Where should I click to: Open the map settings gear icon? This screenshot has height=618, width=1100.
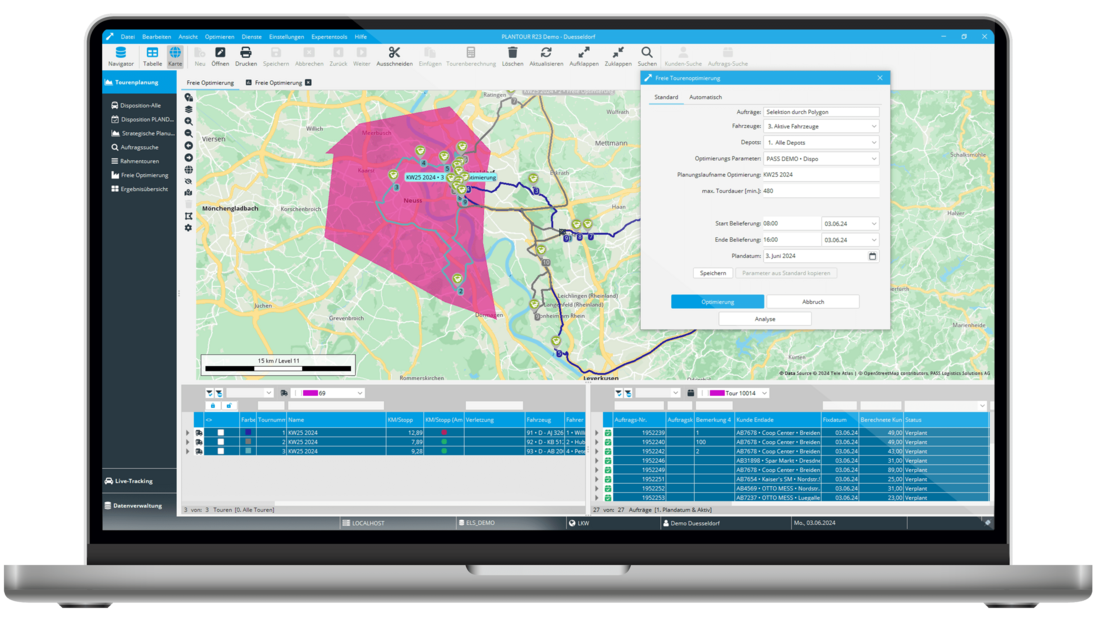(188, 227)
